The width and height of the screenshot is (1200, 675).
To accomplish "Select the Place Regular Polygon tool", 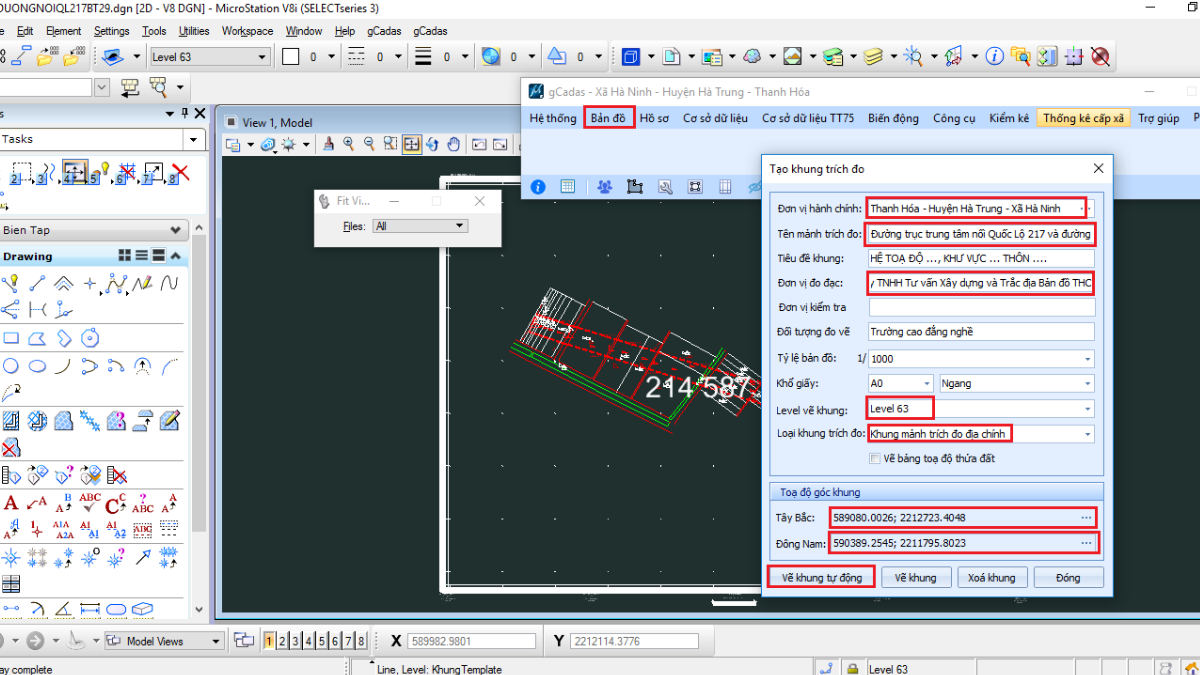I will pos(90,338).
